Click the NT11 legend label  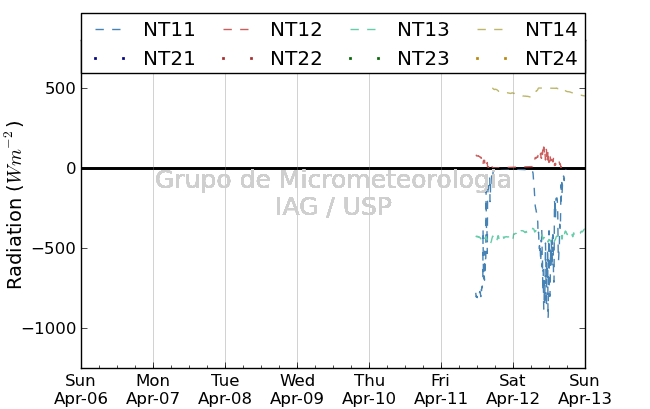click(x=169, y=30)
